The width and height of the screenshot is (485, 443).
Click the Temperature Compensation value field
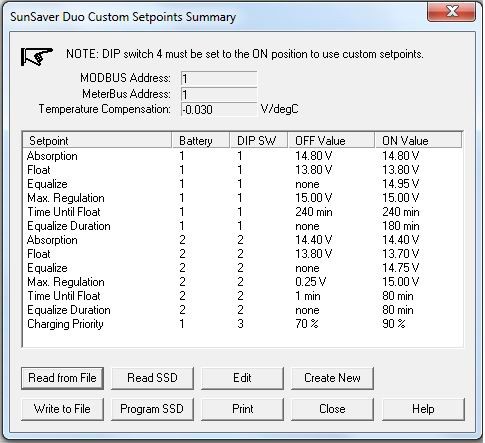point(219,109)
